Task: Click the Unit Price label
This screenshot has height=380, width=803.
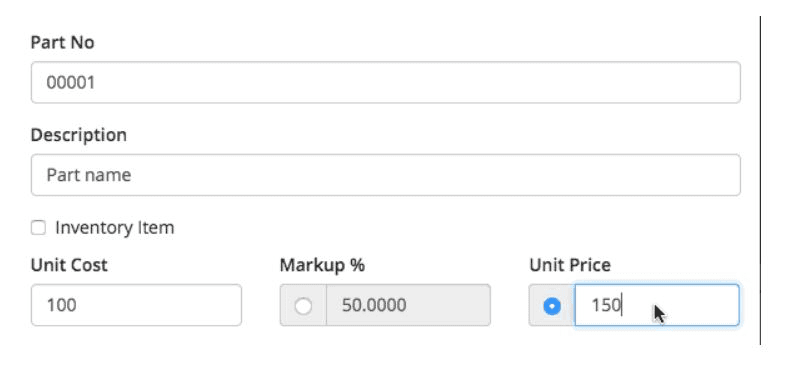Action: coord(570,265)
